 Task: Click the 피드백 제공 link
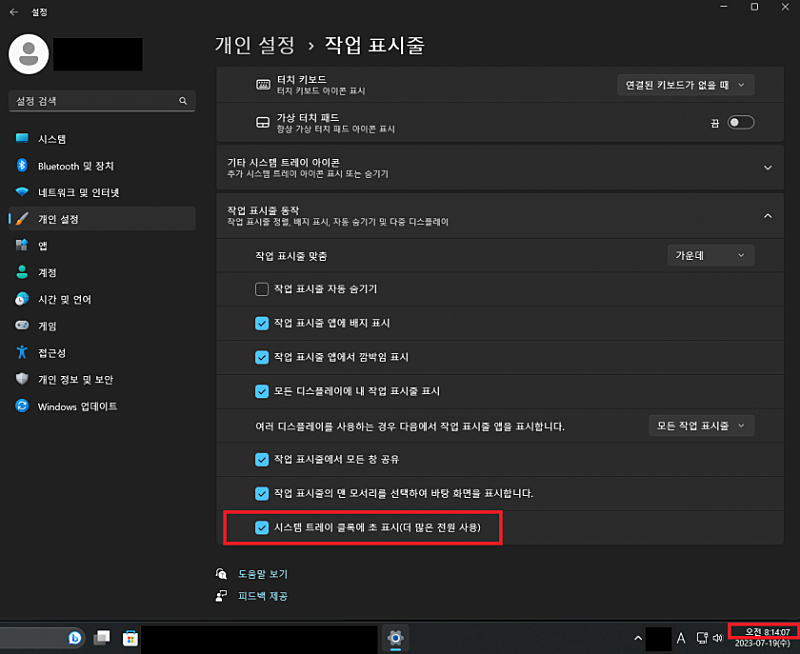point(263,596)
